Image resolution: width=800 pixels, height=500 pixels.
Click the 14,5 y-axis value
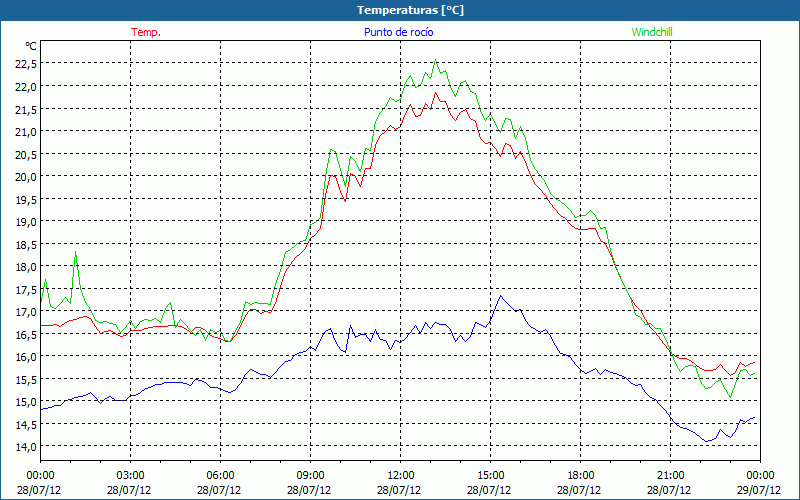pyautogui.click(x=27, y=424)
